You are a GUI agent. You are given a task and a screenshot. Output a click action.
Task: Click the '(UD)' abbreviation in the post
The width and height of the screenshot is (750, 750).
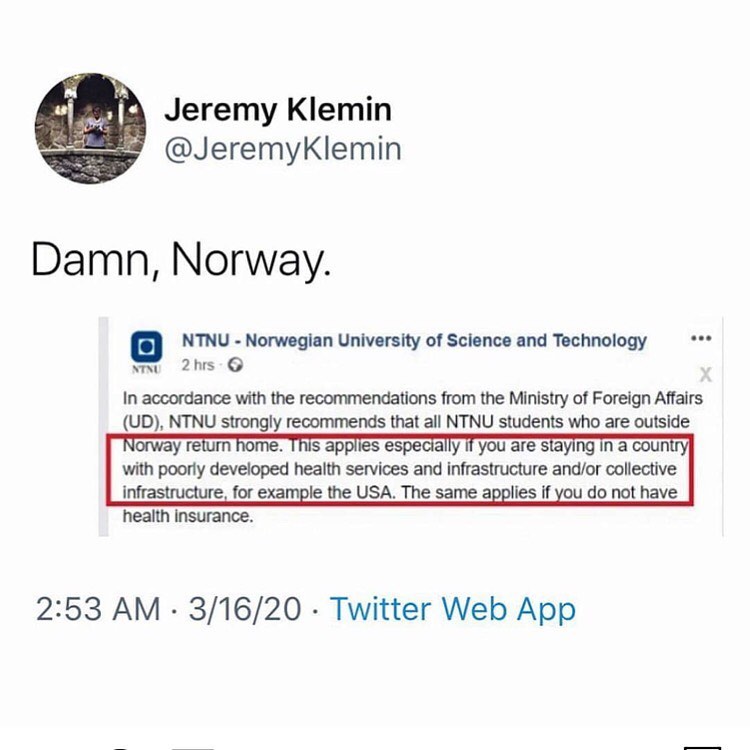141,421
